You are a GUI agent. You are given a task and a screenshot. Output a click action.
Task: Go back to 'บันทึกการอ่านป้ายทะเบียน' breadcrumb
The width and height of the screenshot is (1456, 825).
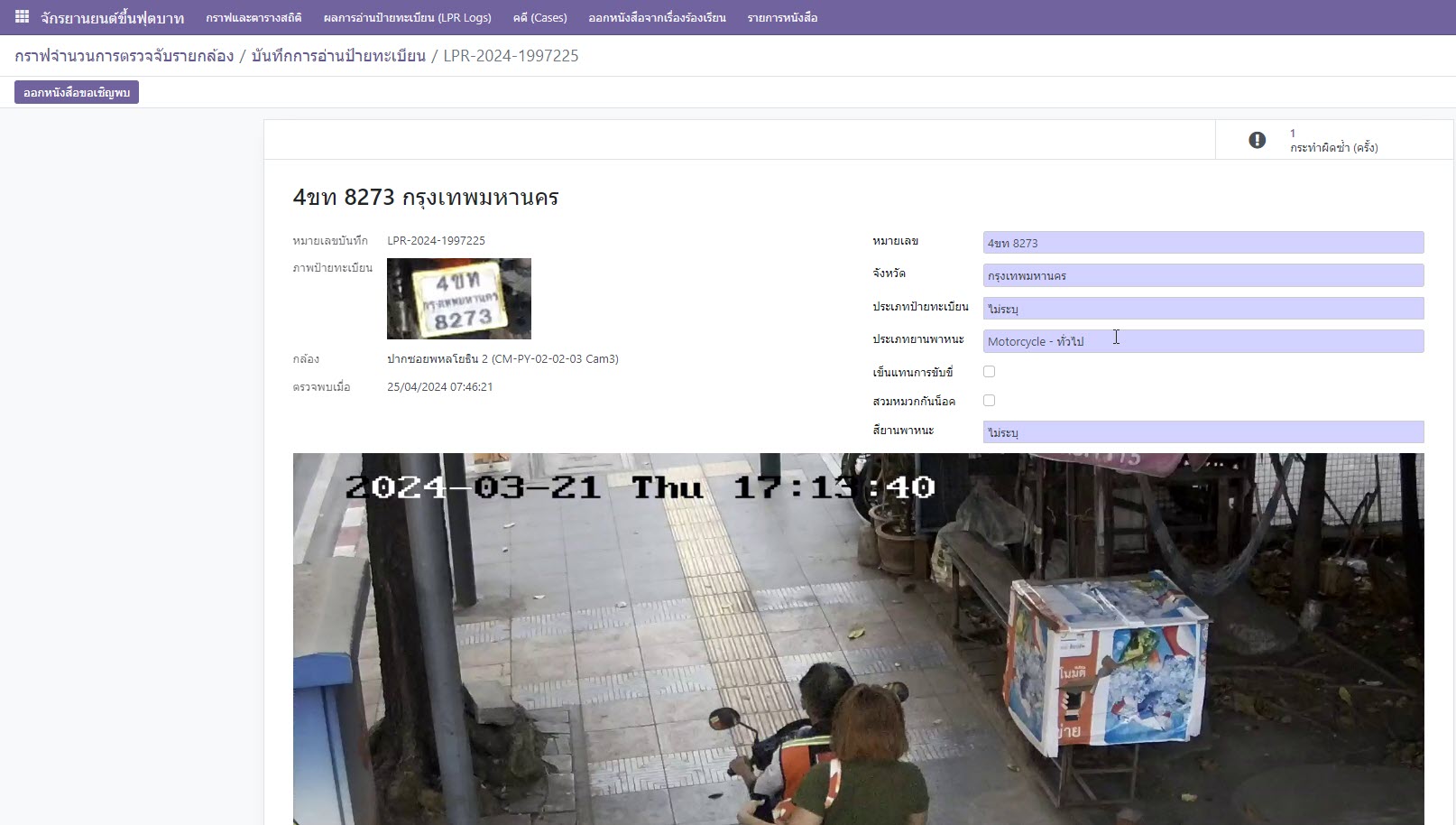pyautogui.click(x=338, y=56)
